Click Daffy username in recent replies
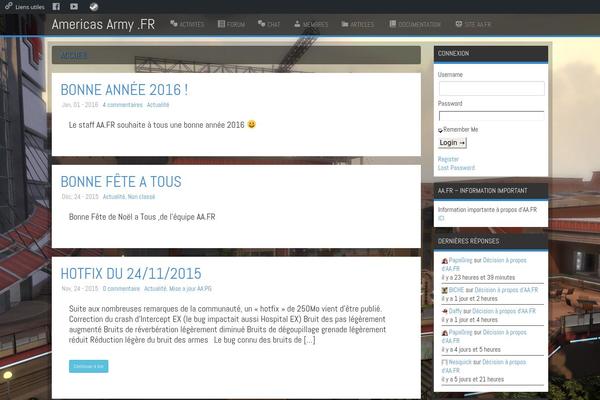The height and width of the screenshot is (400, 600). (x=455, y=311)
